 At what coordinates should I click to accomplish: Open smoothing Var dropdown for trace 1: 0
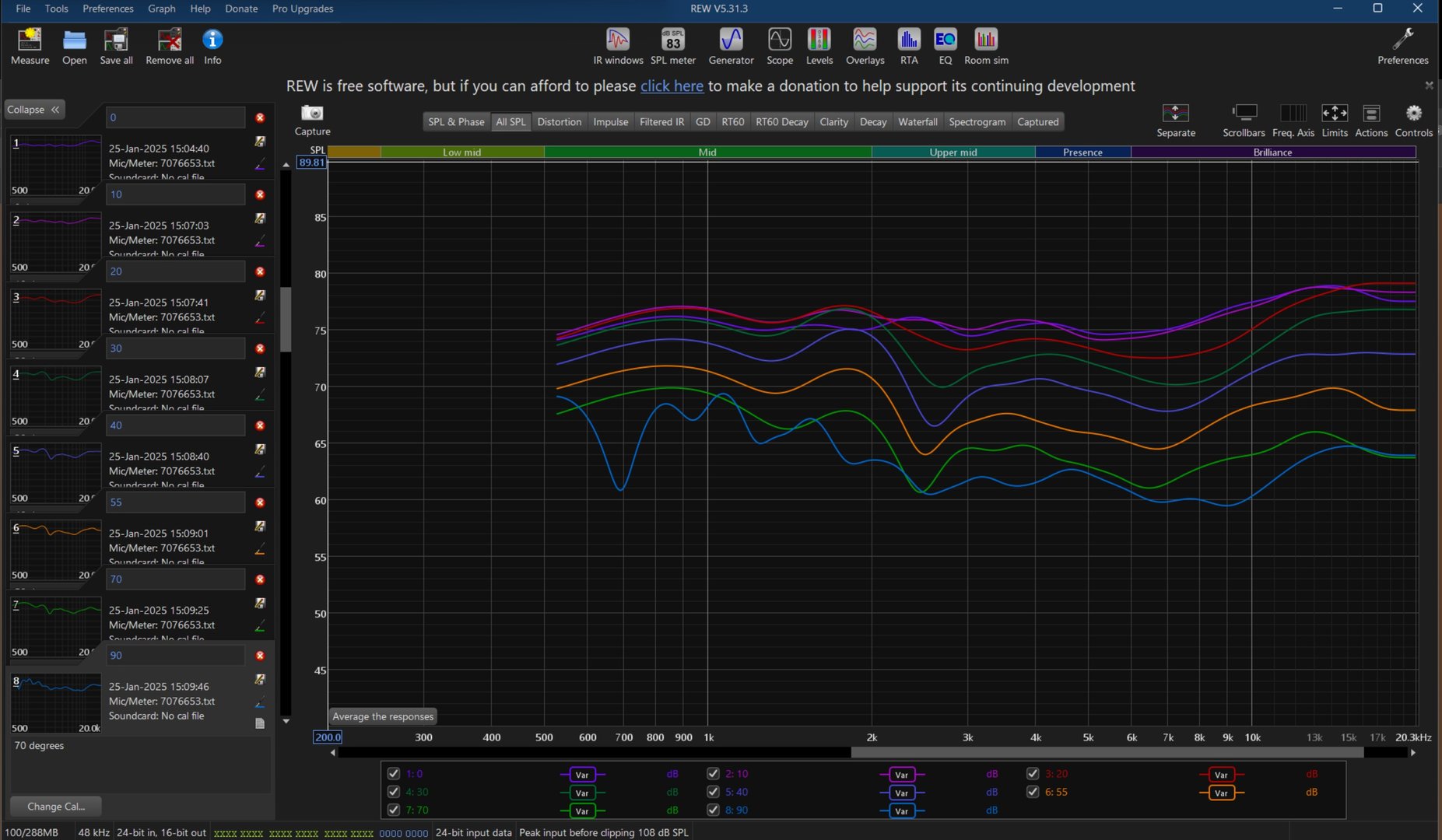click(582, 775)
